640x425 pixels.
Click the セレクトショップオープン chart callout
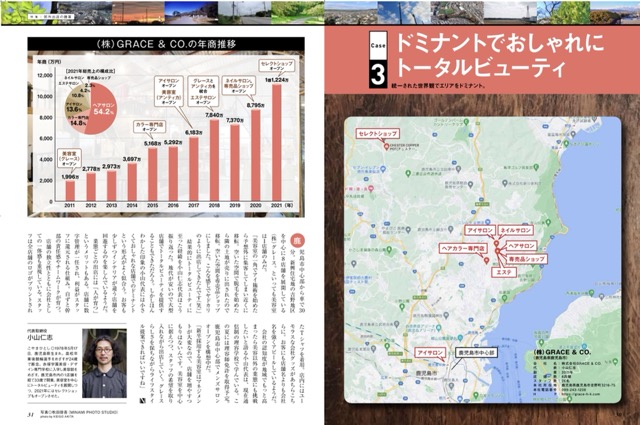pyautogui.click(x=277, y=65)
